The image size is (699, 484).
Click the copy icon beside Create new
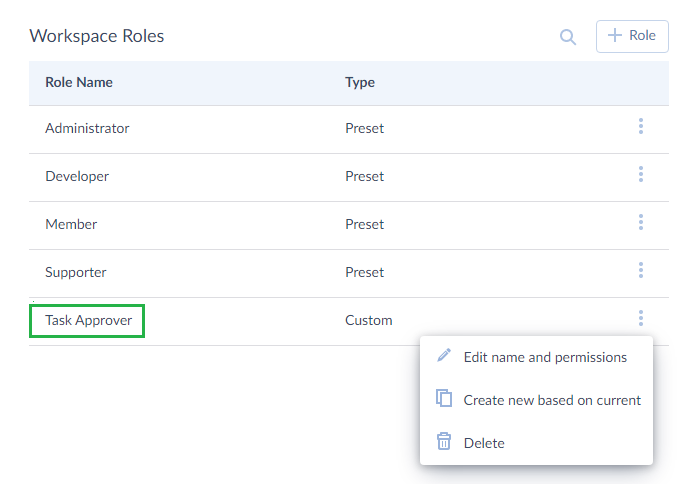pos(444,398)
